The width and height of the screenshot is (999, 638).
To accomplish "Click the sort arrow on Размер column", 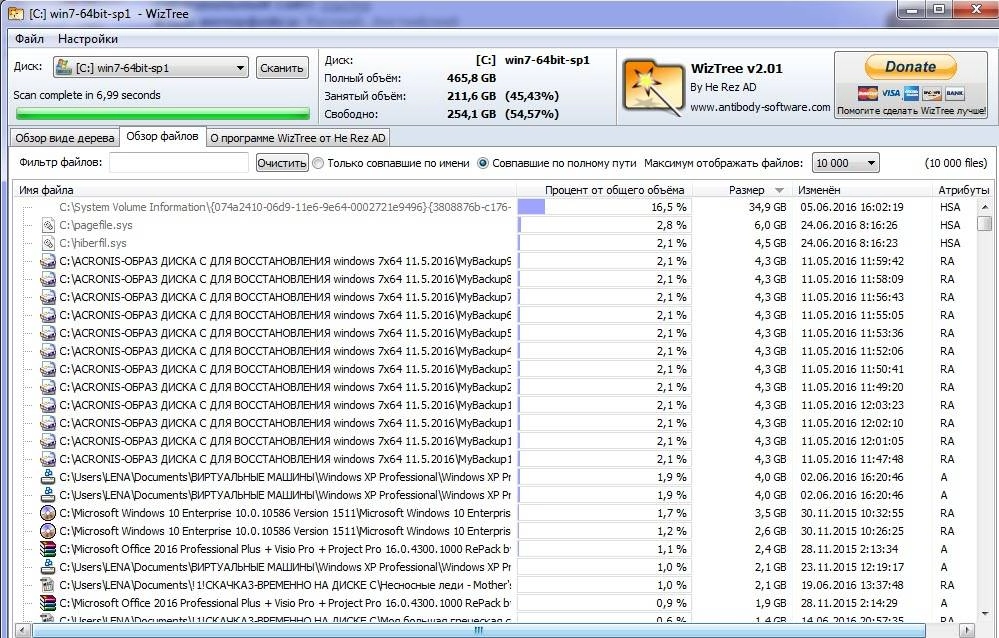I will (x=779, y=190).
